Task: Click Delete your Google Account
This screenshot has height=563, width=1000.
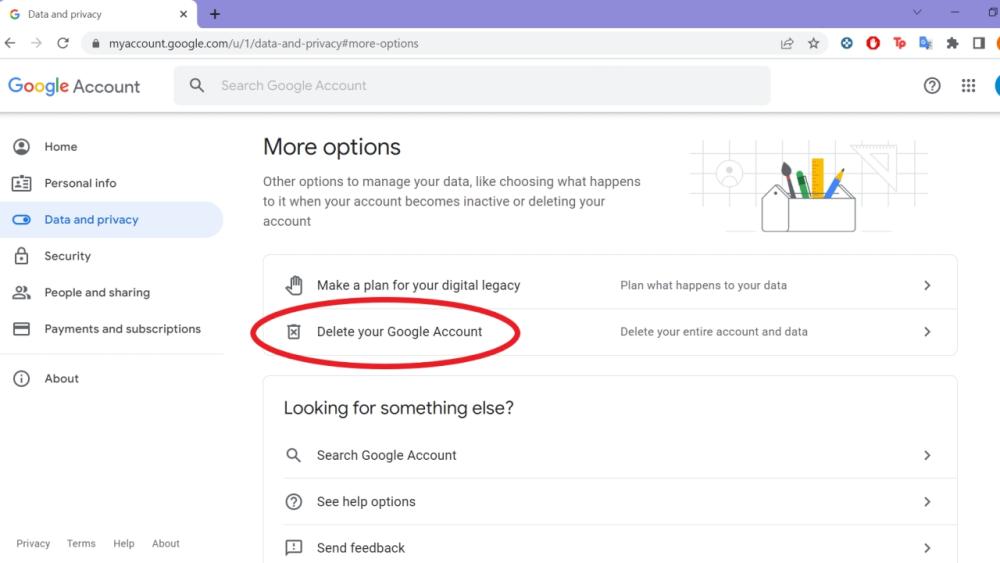Action: click(x=610, y=332)
